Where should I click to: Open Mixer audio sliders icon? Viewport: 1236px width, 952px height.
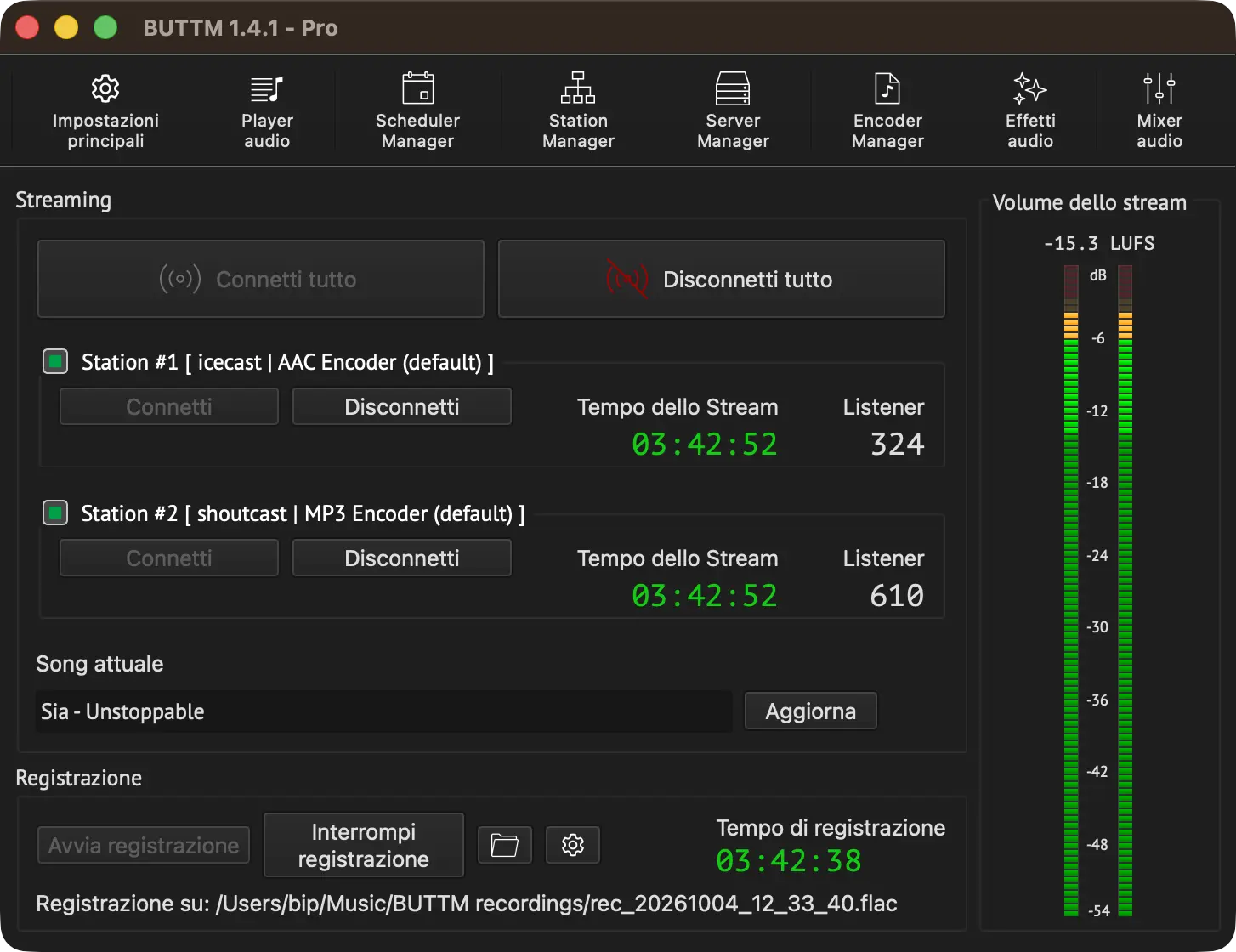pos(1159,88)
